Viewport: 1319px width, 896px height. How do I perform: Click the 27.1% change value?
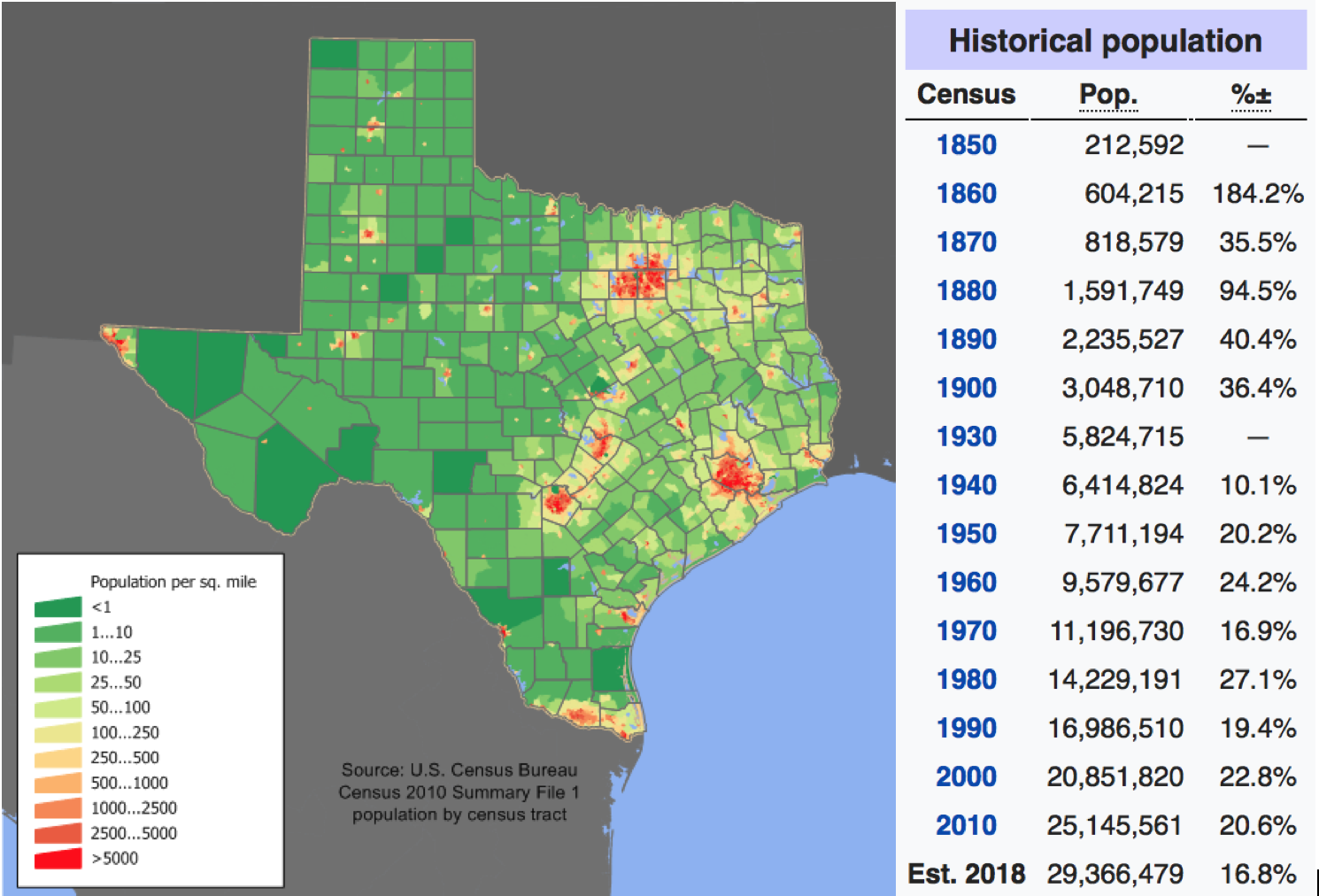point(1258,681)
